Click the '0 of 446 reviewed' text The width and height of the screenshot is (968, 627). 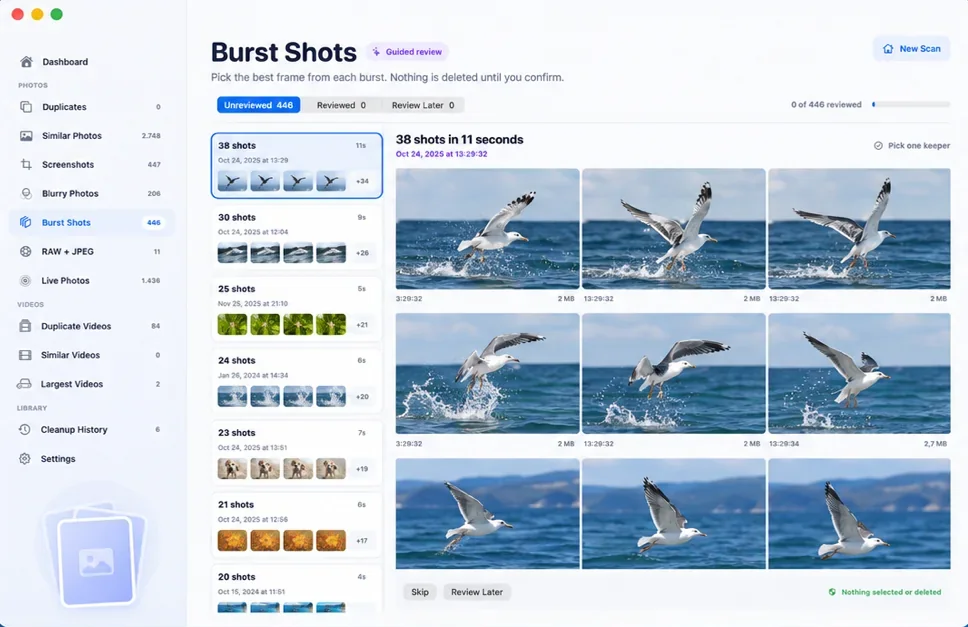826,105
